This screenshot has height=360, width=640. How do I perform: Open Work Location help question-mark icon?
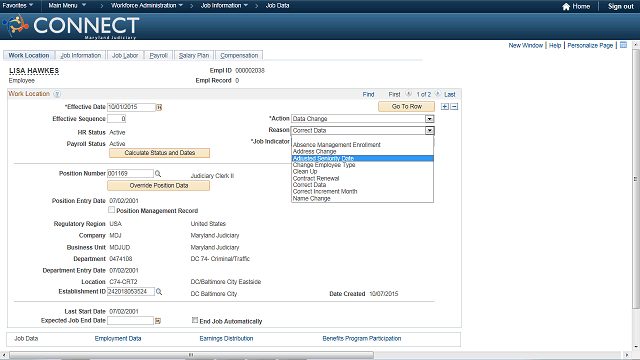[57, 94]
